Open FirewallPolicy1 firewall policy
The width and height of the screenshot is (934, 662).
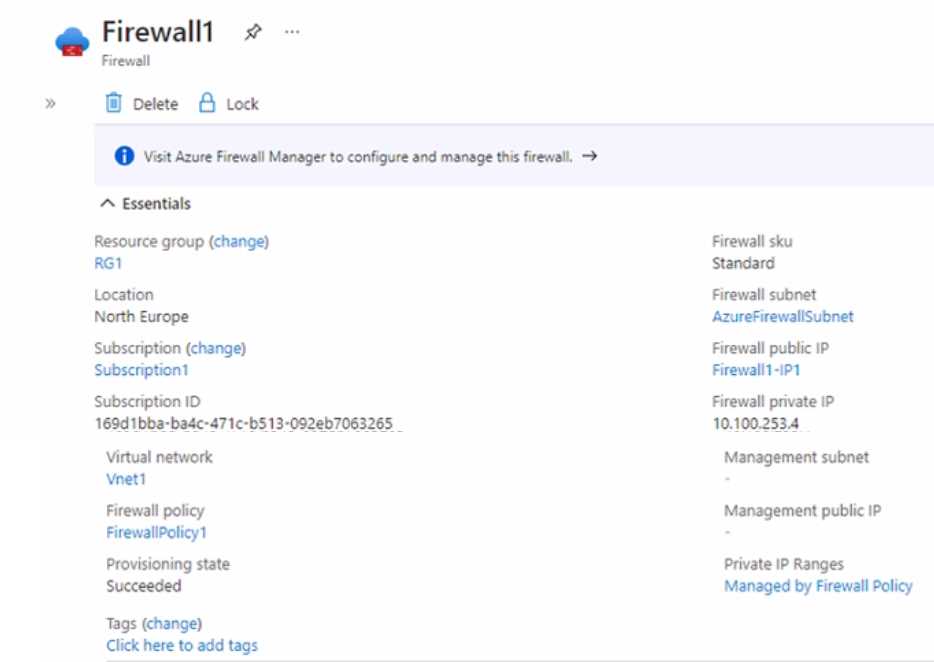[156, 533]
